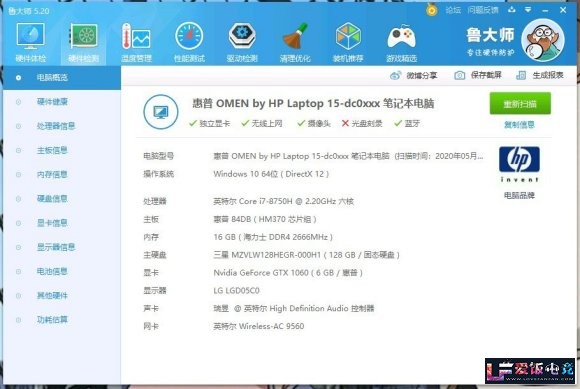Click 保存截屏 camera screenshot button
The height and width of the screenshot is (389, 580).
click(478, 75)
